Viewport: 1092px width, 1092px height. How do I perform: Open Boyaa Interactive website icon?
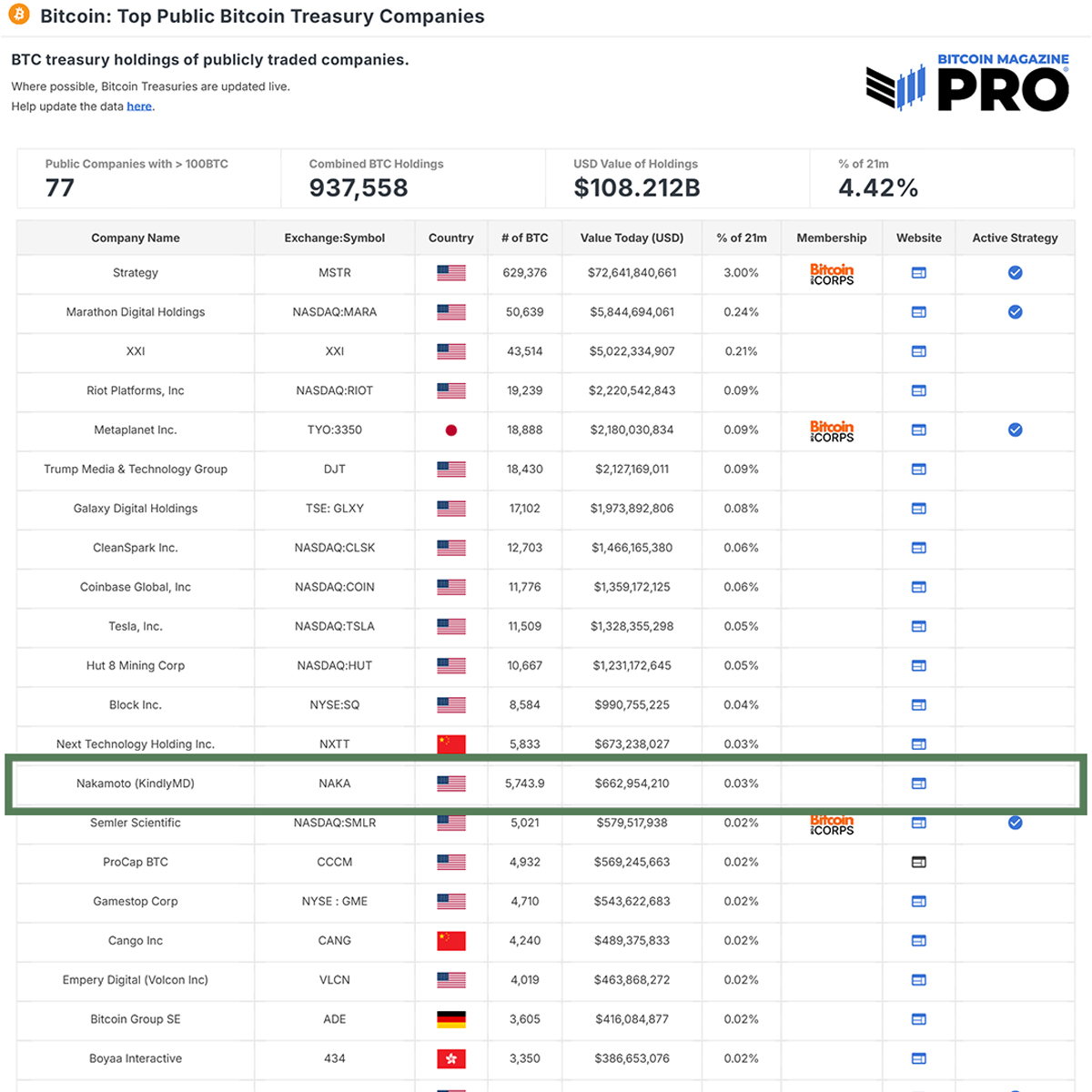point(919,1058)
